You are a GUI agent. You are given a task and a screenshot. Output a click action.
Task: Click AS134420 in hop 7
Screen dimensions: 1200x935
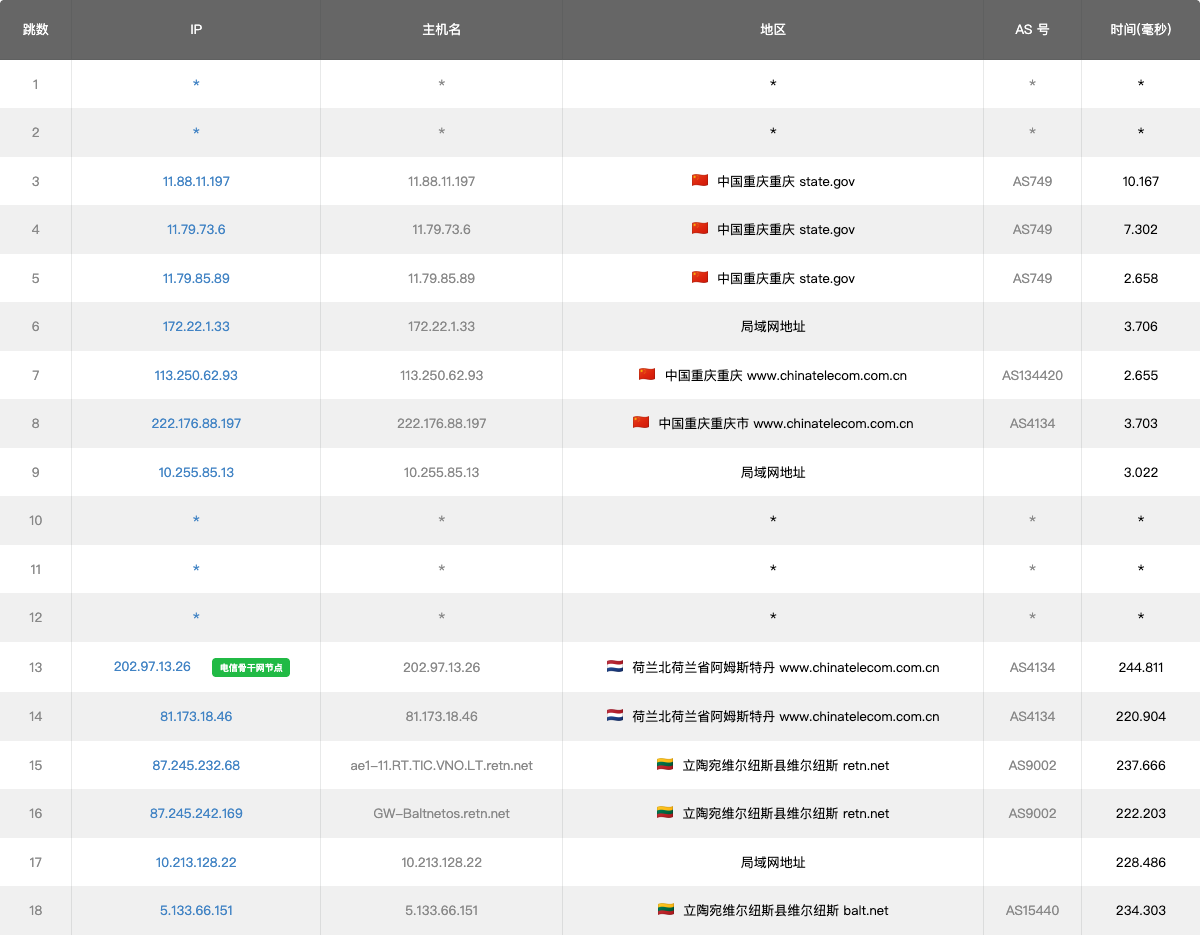[x=1032, y=376]
